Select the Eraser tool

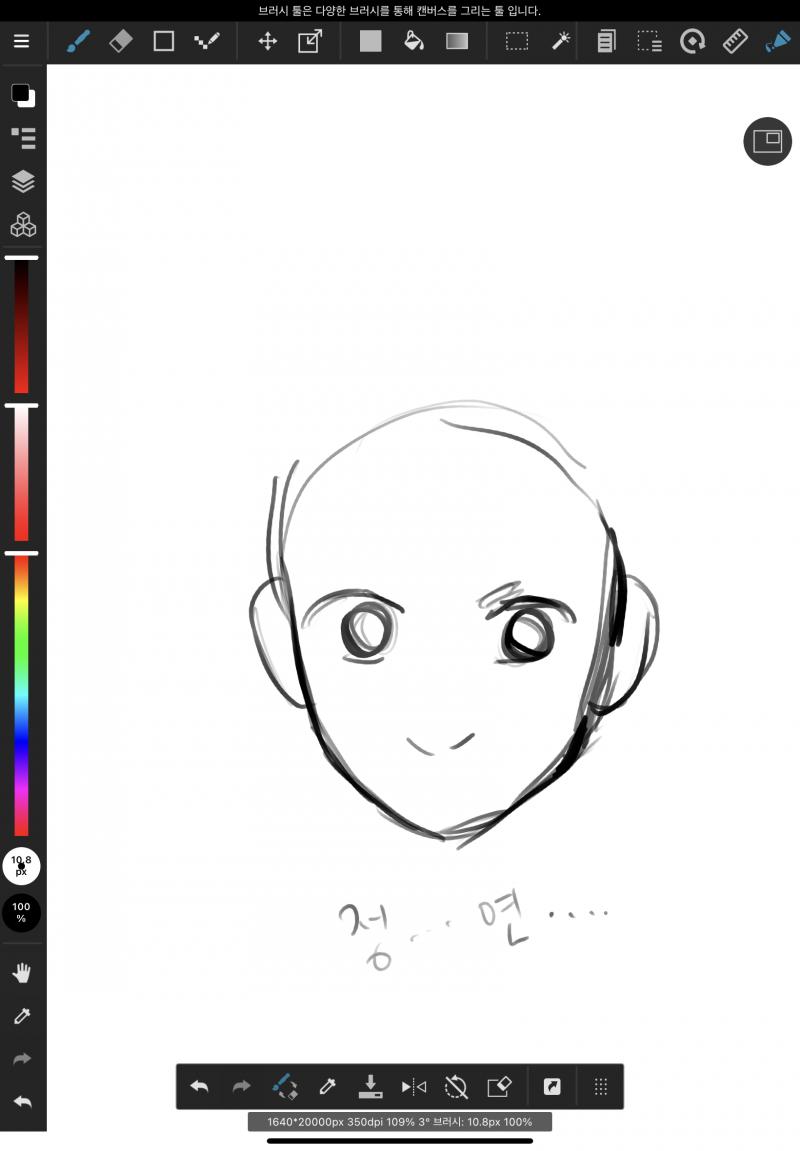coord(120,41)
